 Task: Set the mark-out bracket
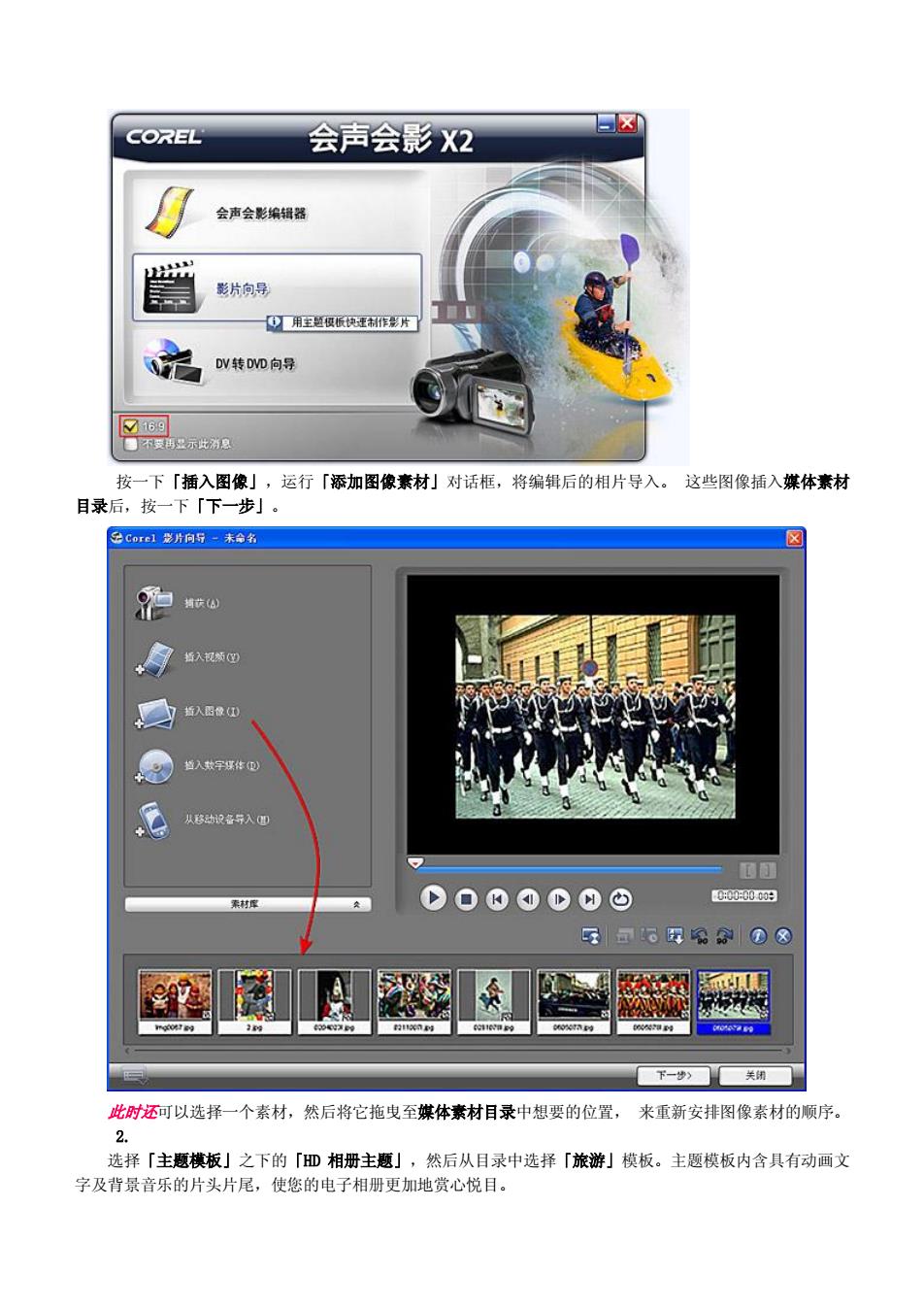click(x=767, y=871)
